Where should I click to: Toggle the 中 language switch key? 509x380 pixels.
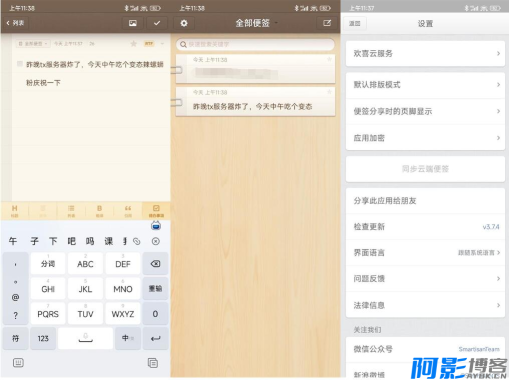[128, 338]
